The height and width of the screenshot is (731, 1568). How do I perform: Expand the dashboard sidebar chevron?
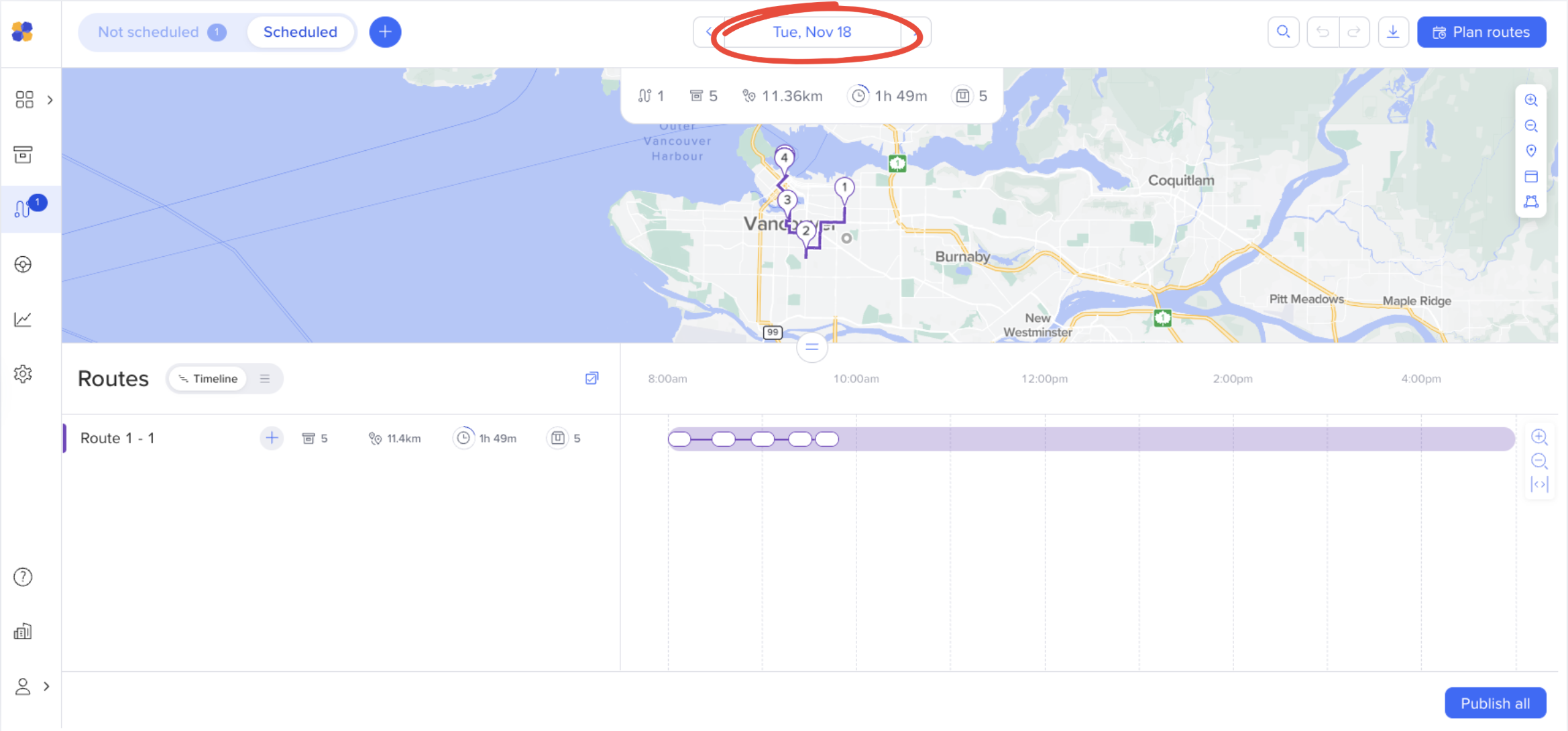[x=50, y=100]
